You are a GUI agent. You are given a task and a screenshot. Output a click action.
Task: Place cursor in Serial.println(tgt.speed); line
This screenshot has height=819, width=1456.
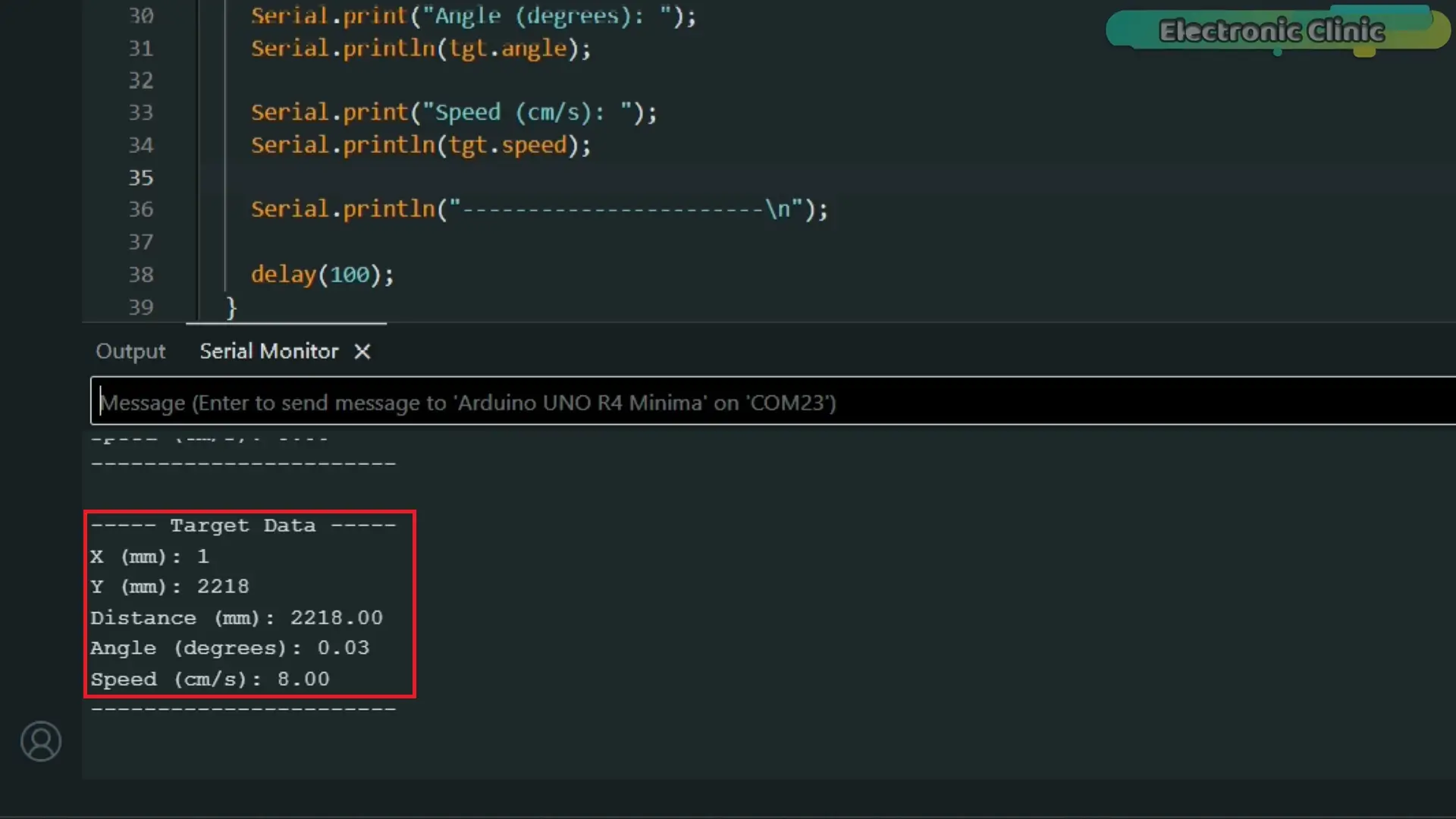click(x=421, y=145)
